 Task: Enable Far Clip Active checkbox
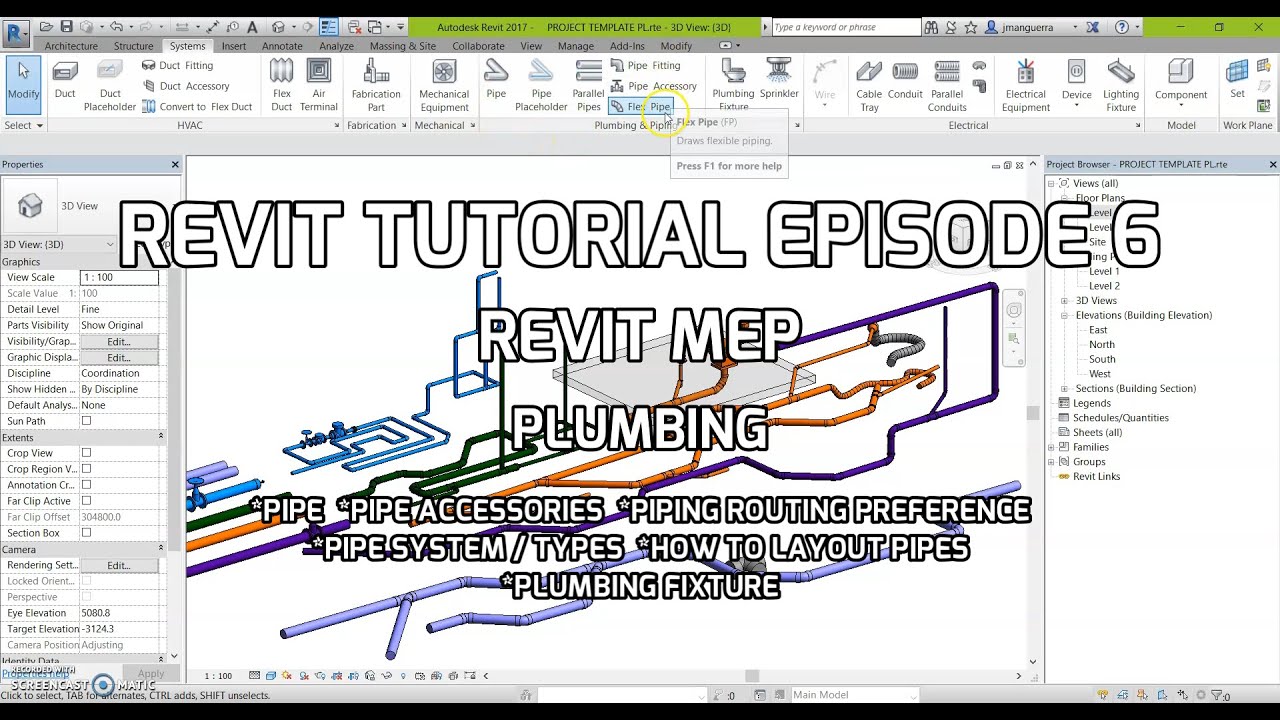pos(86,501)
